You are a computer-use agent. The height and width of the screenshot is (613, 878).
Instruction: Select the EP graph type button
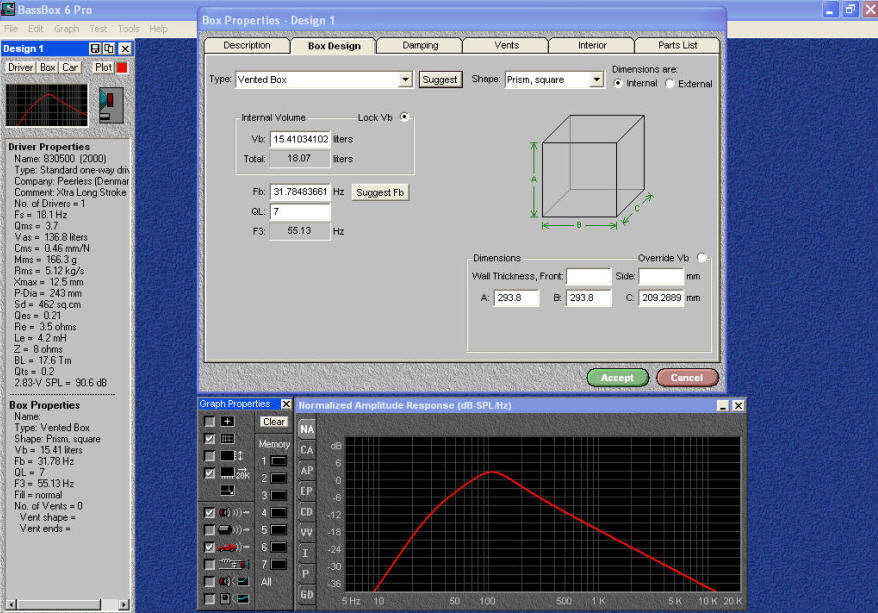(x=307, y=492)
